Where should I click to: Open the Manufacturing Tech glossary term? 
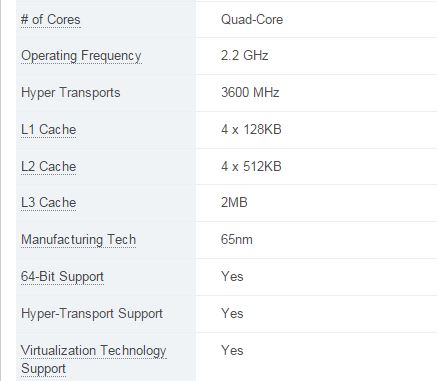coord(79,240)
